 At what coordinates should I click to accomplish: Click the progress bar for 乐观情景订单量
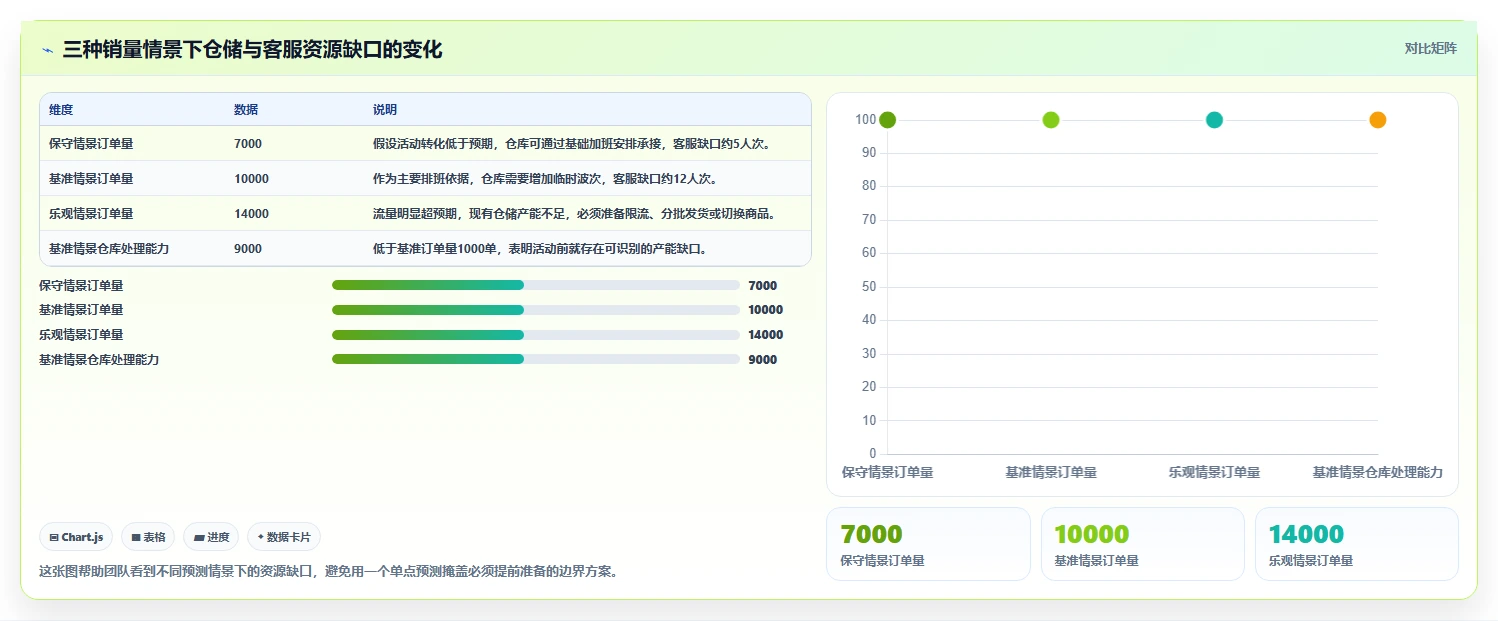click(536, 335)
